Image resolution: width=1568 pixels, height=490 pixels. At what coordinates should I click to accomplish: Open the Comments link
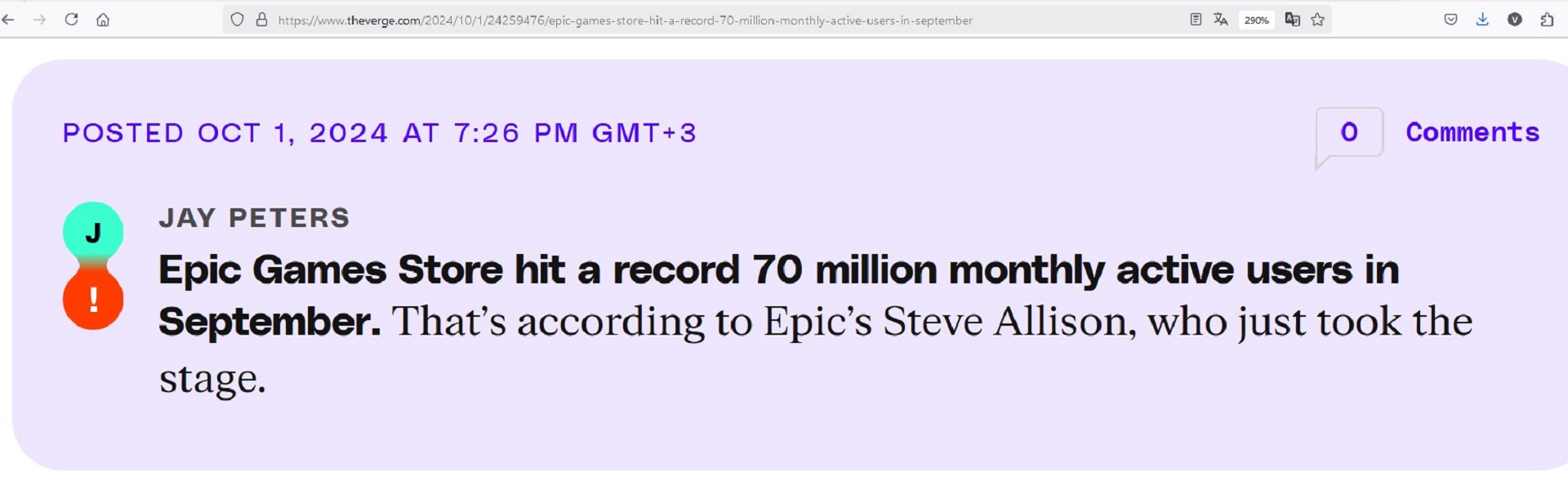pyautogui.click(x=1472, y=132)
